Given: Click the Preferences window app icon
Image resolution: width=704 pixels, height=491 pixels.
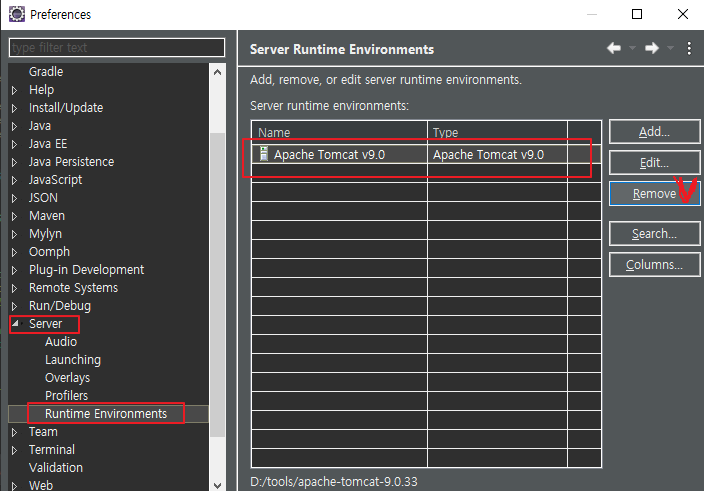Looking at the screenshot, I should tap(17, 14).
